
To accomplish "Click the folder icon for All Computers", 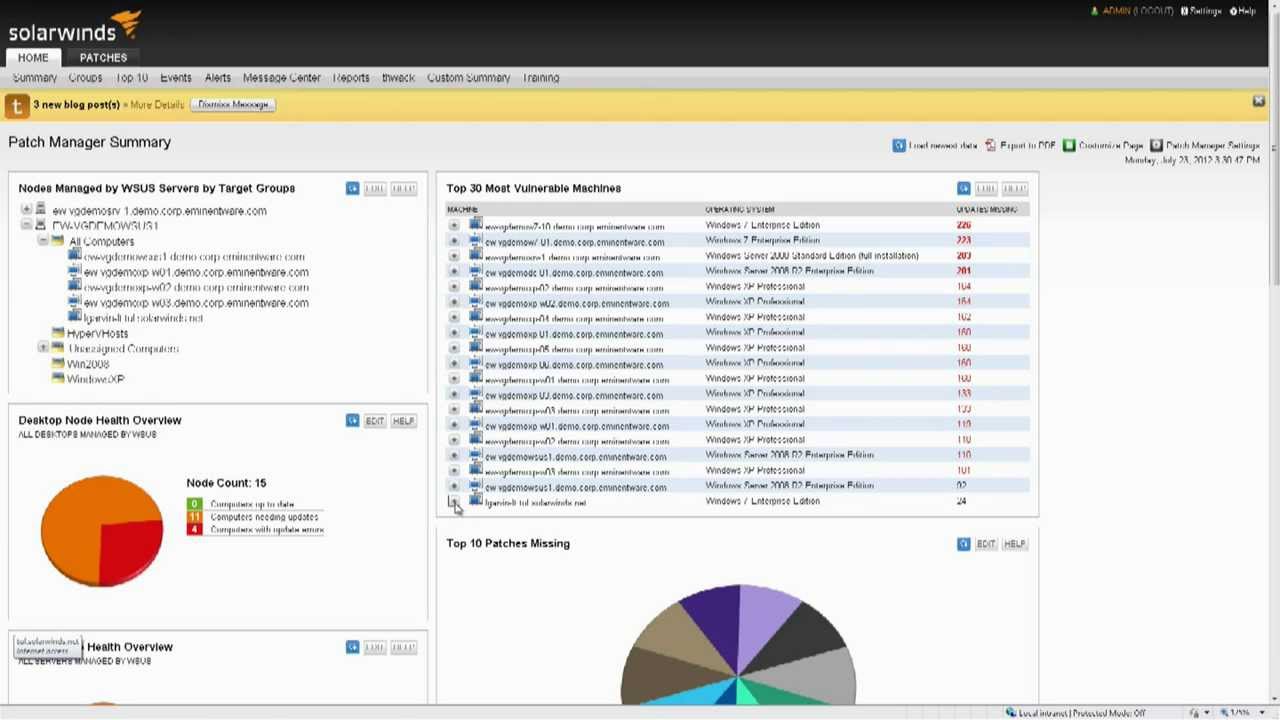I will click(x=58, y=241).
